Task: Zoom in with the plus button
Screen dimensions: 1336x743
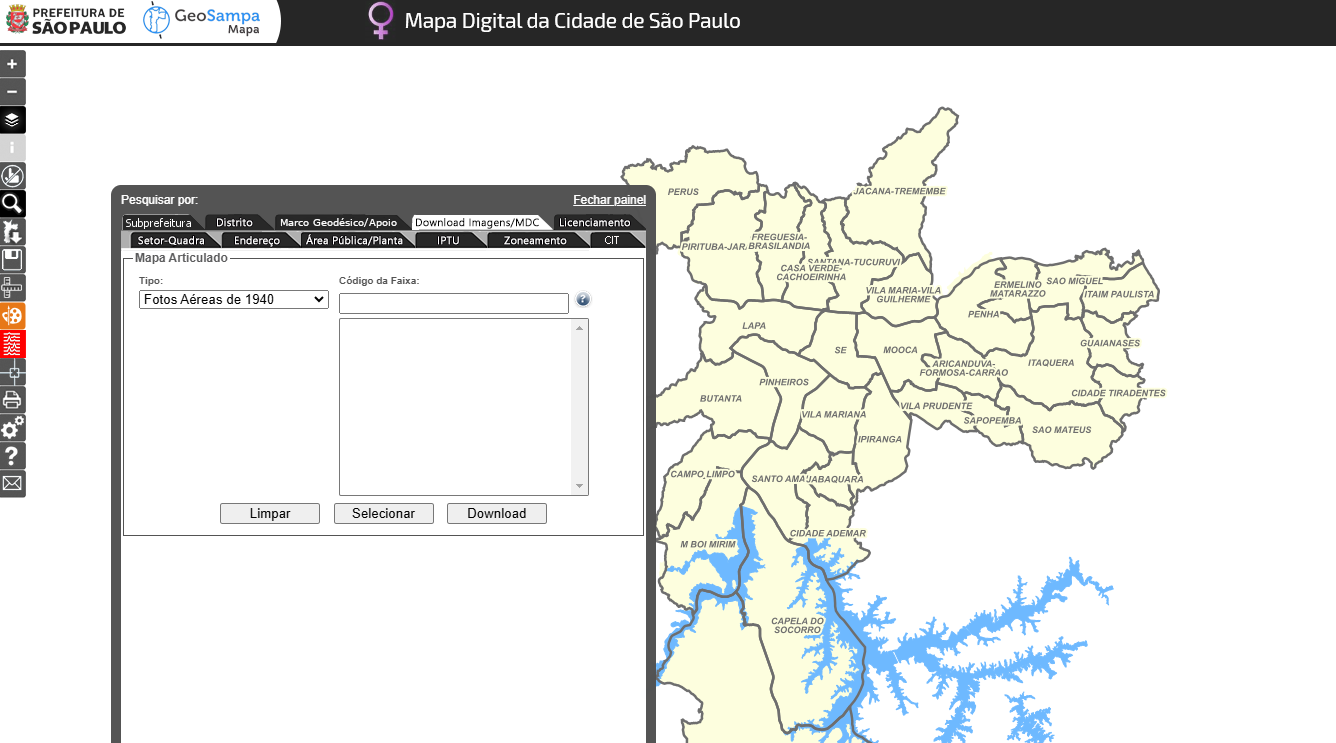Action: [x=12, y=64]
